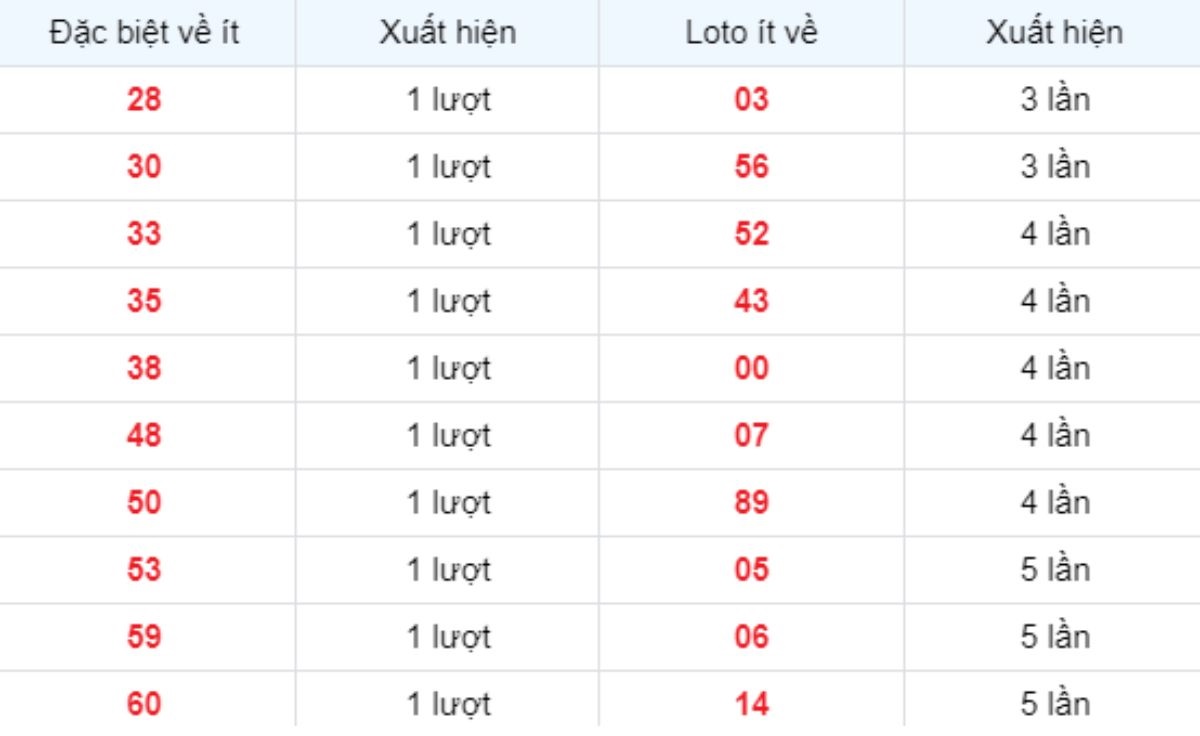This screenshot has width=1200, height=736.
Task: Select loto number 03
Action: (x=751, y=100)
